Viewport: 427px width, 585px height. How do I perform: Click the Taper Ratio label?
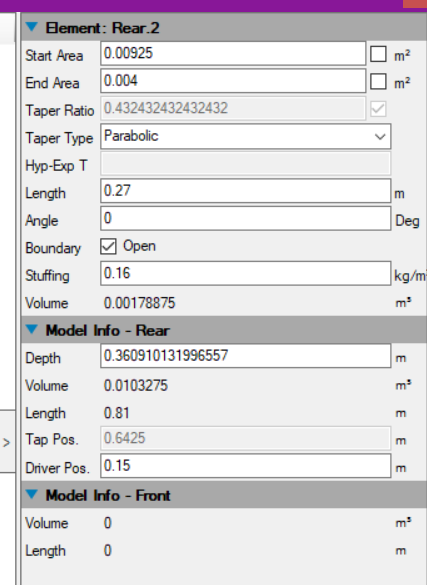tap(60, 110)
